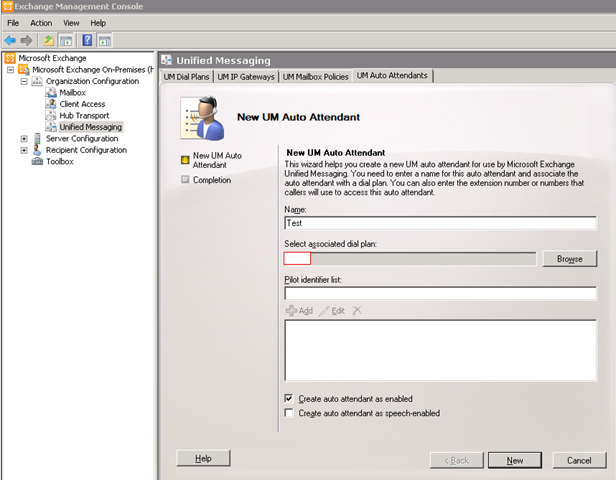This screenshot has height=480, width=616.
Task: Collapse the Organization Configuration node
Action: 24,81
